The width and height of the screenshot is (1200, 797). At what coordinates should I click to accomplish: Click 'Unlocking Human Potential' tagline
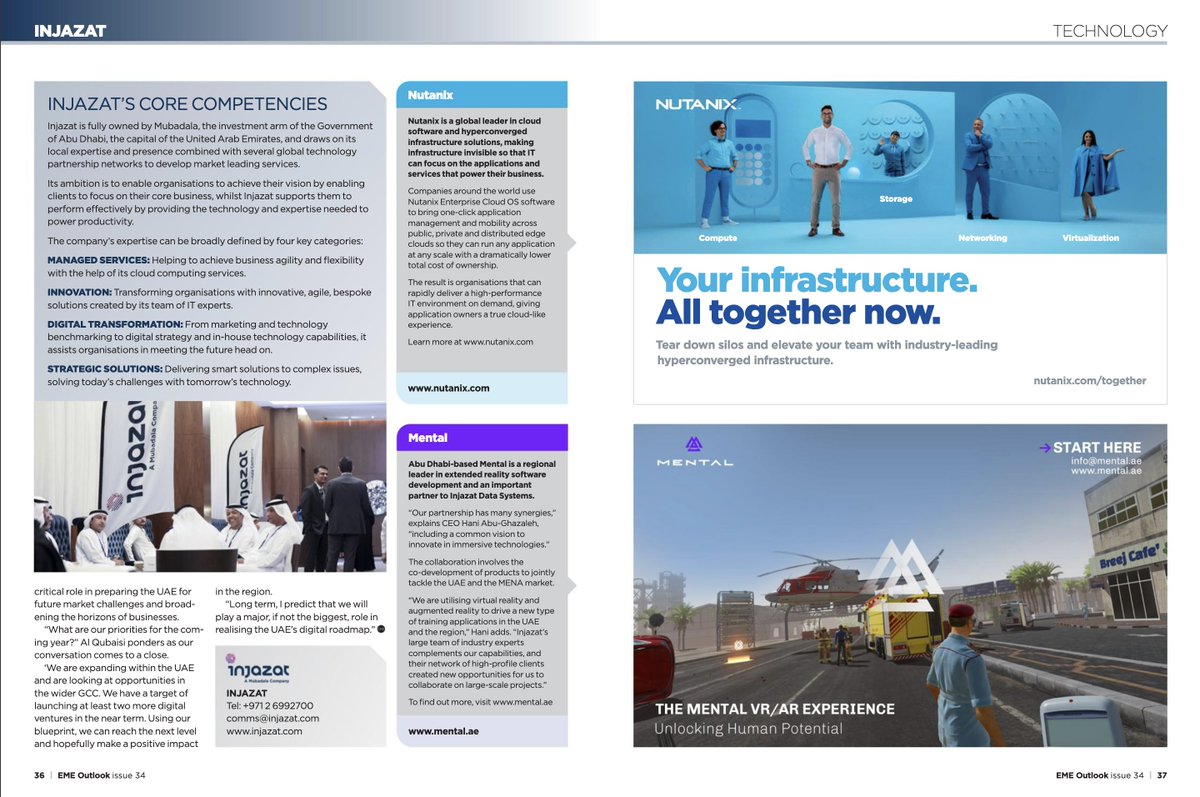coord(748,729)
